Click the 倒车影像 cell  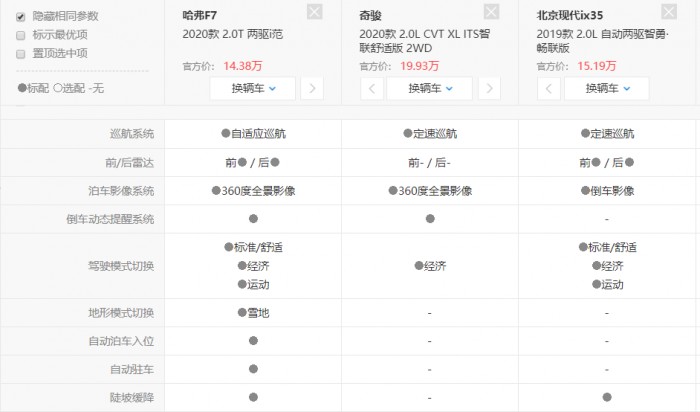click(608, 191)
